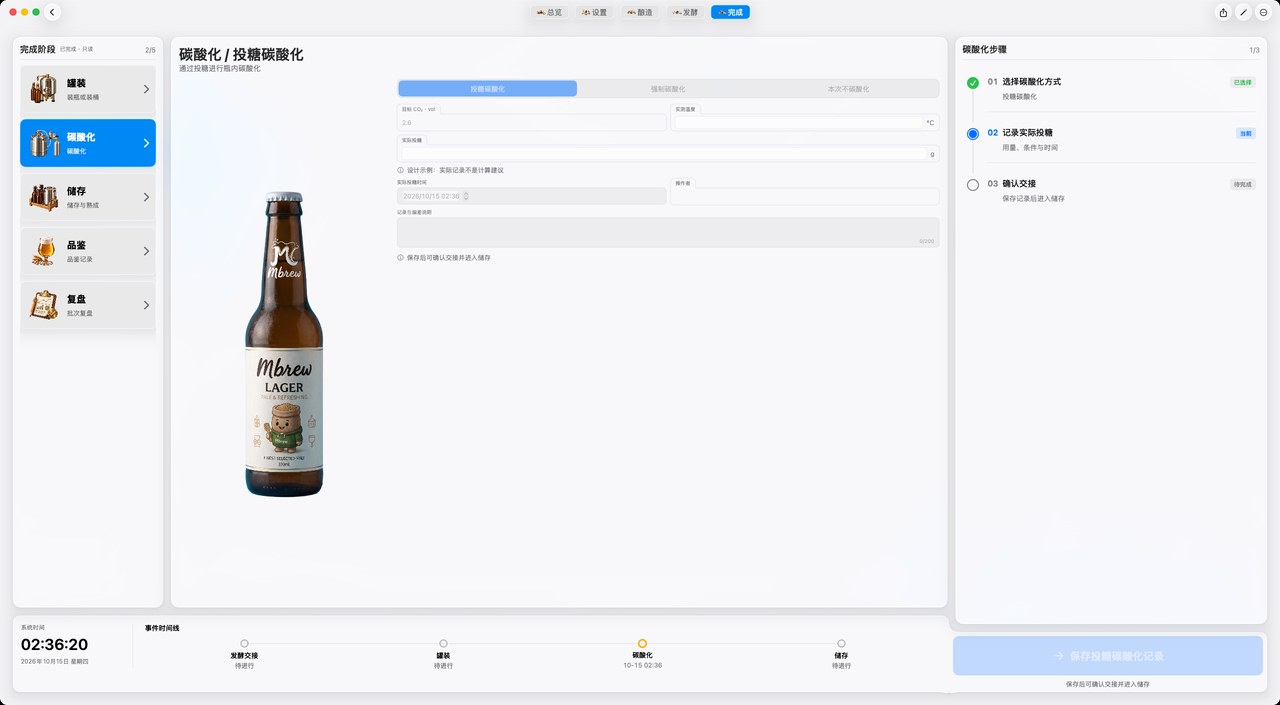Open the share icon in the title bar
The image size is (1280, 705).
point(1223,12)
